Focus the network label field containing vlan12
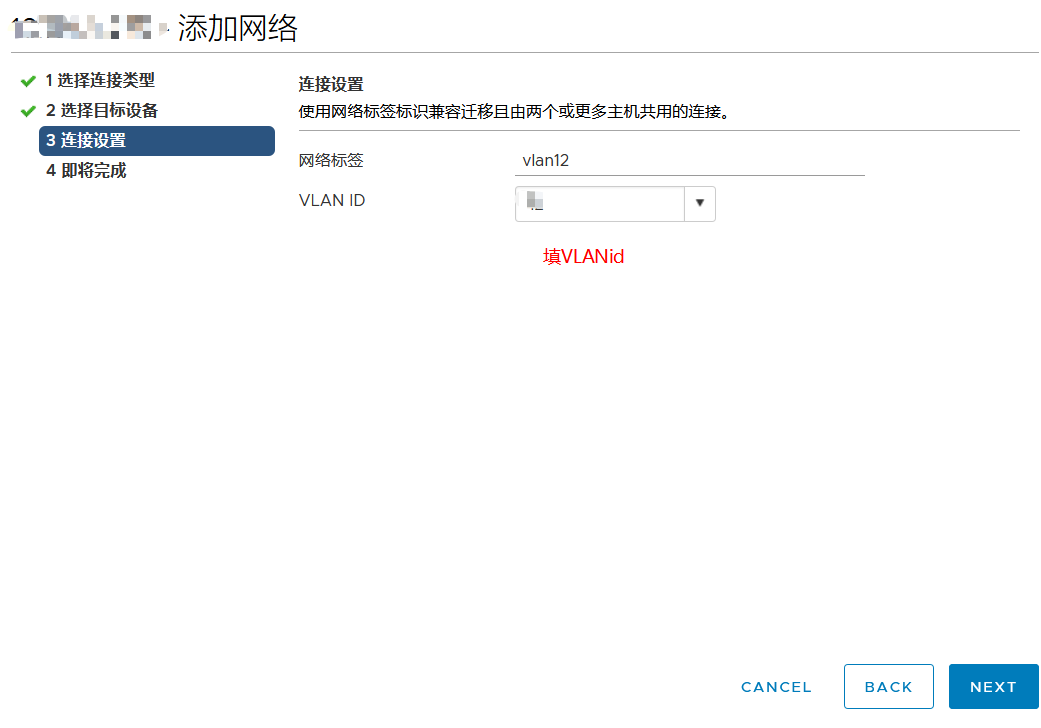Viewport: 1041px width, 728px height. (690, 161)
